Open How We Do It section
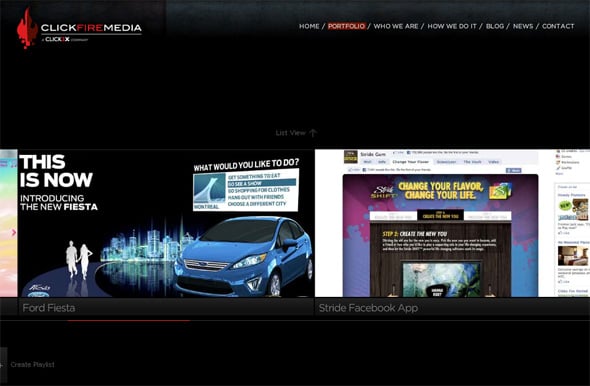 pyautogui.click(x=452, y=26)
